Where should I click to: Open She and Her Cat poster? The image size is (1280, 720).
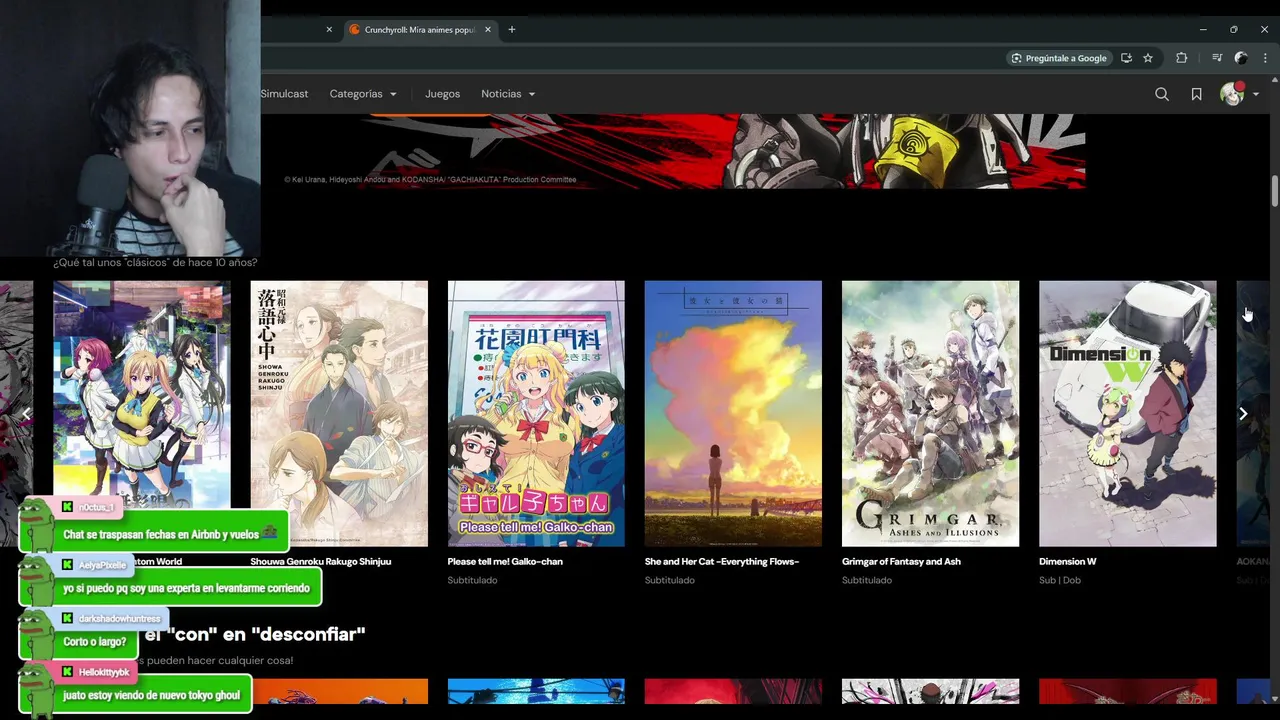[x=733, y=414]
